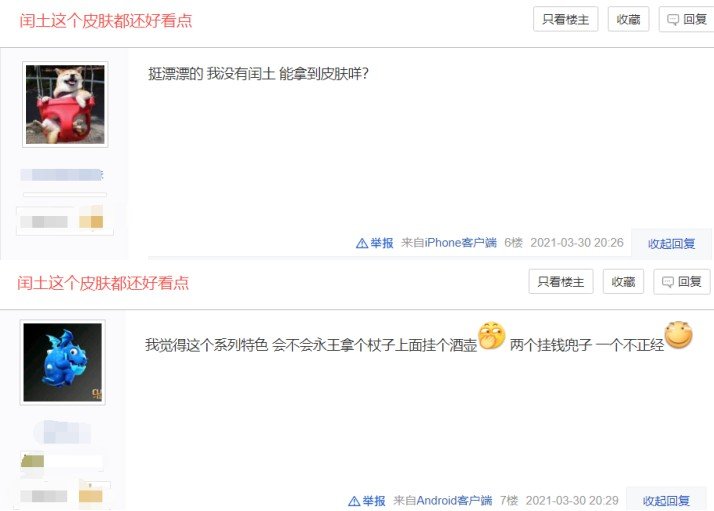This screenshot has height=511, width=714.
Task: Click the 回复 speech bubble icon in second post
Action: (668, 282)
